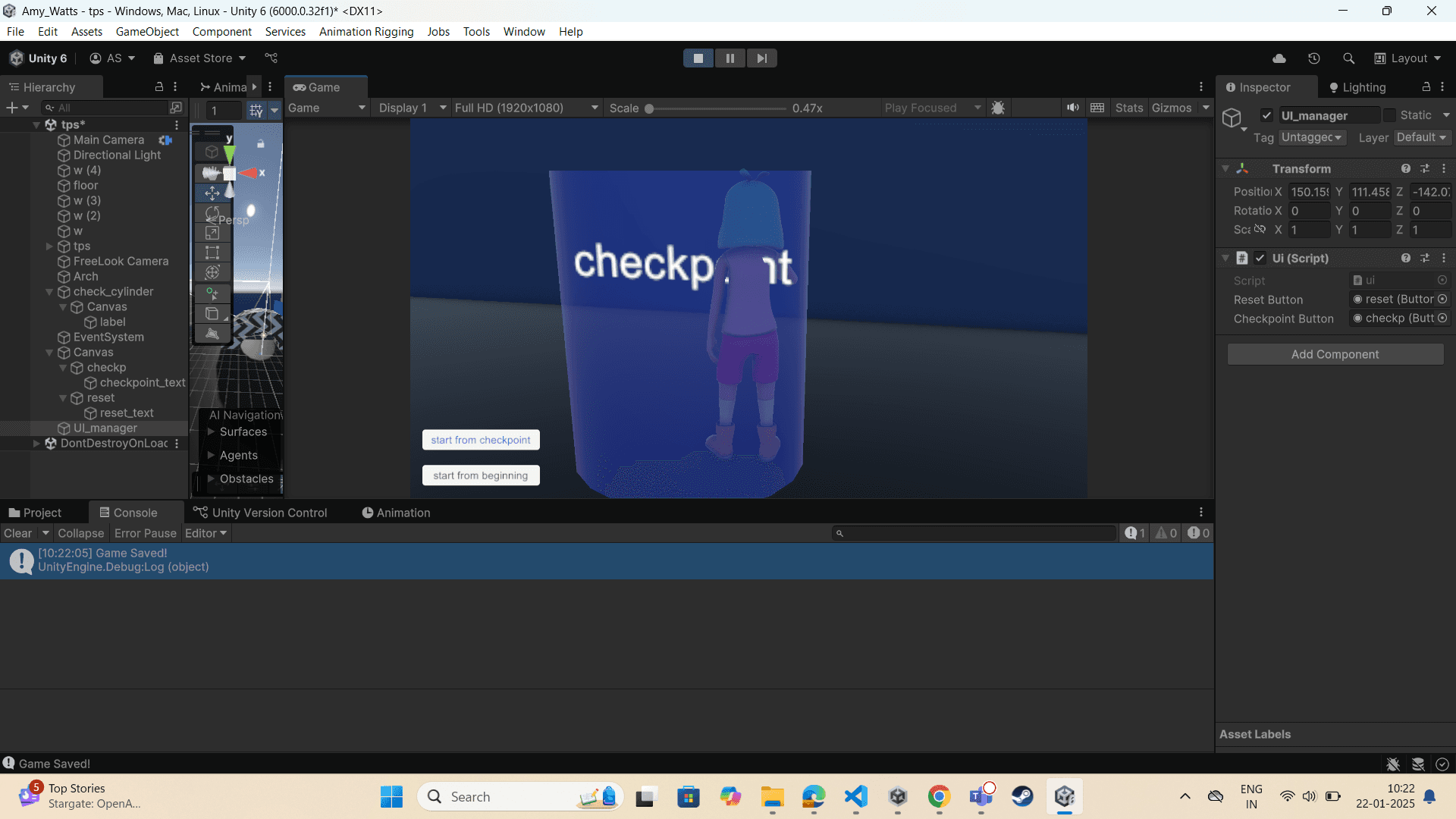The width and height of the screenshot is (1456, 819).
Task: Enable the Static checkbox
Action: [x=1389, y=115]
